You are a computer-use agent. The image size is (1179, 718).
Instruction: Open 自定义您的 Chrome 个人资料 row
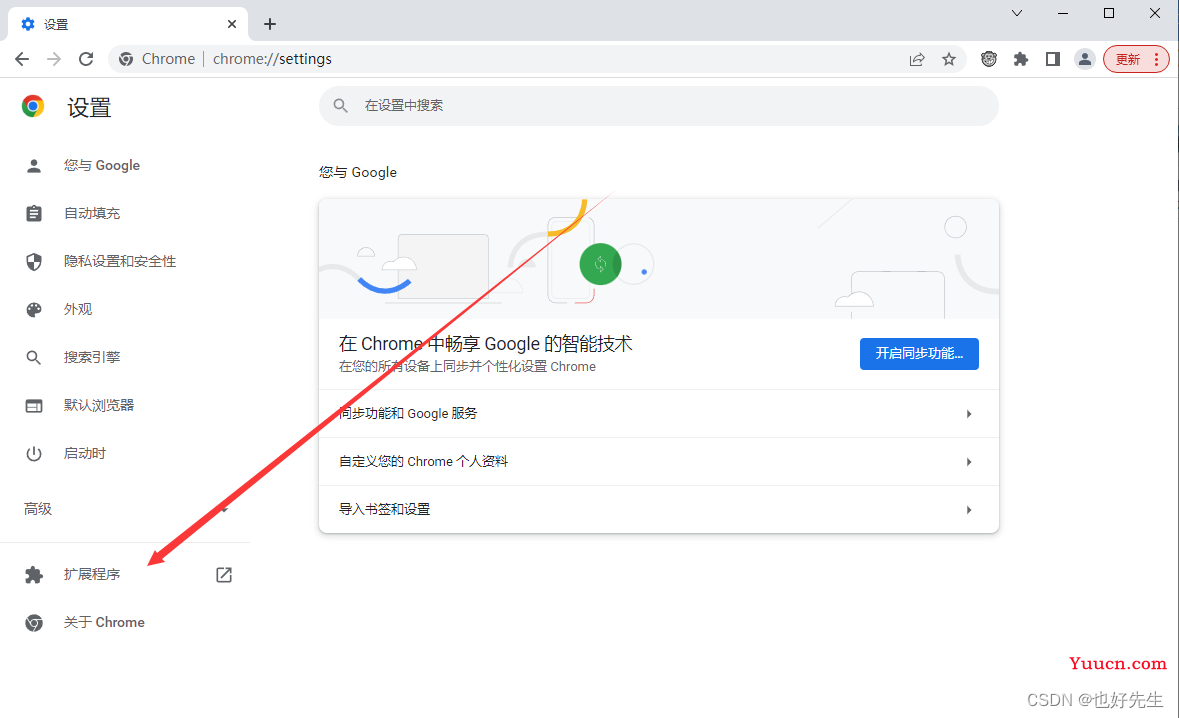tap(659, 462)
